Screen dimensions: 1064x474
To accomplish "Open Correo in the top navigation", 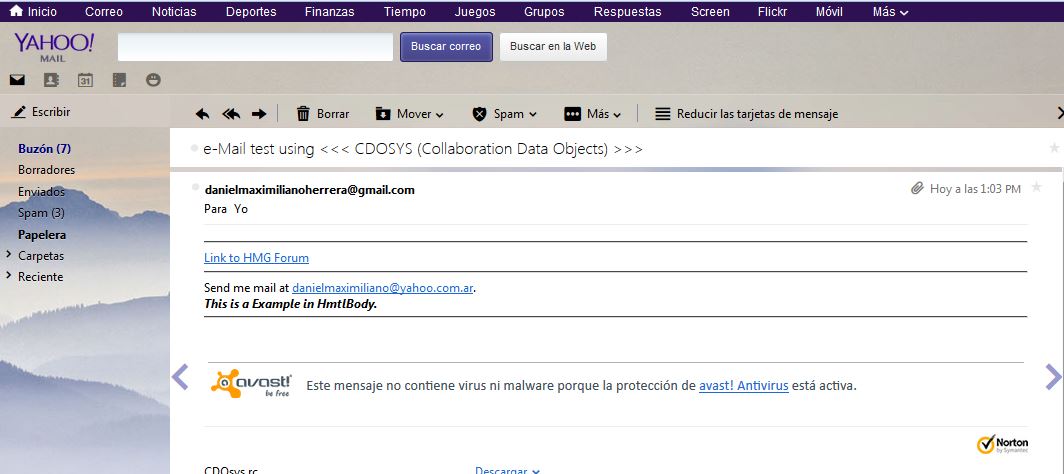I will [104, 12].
